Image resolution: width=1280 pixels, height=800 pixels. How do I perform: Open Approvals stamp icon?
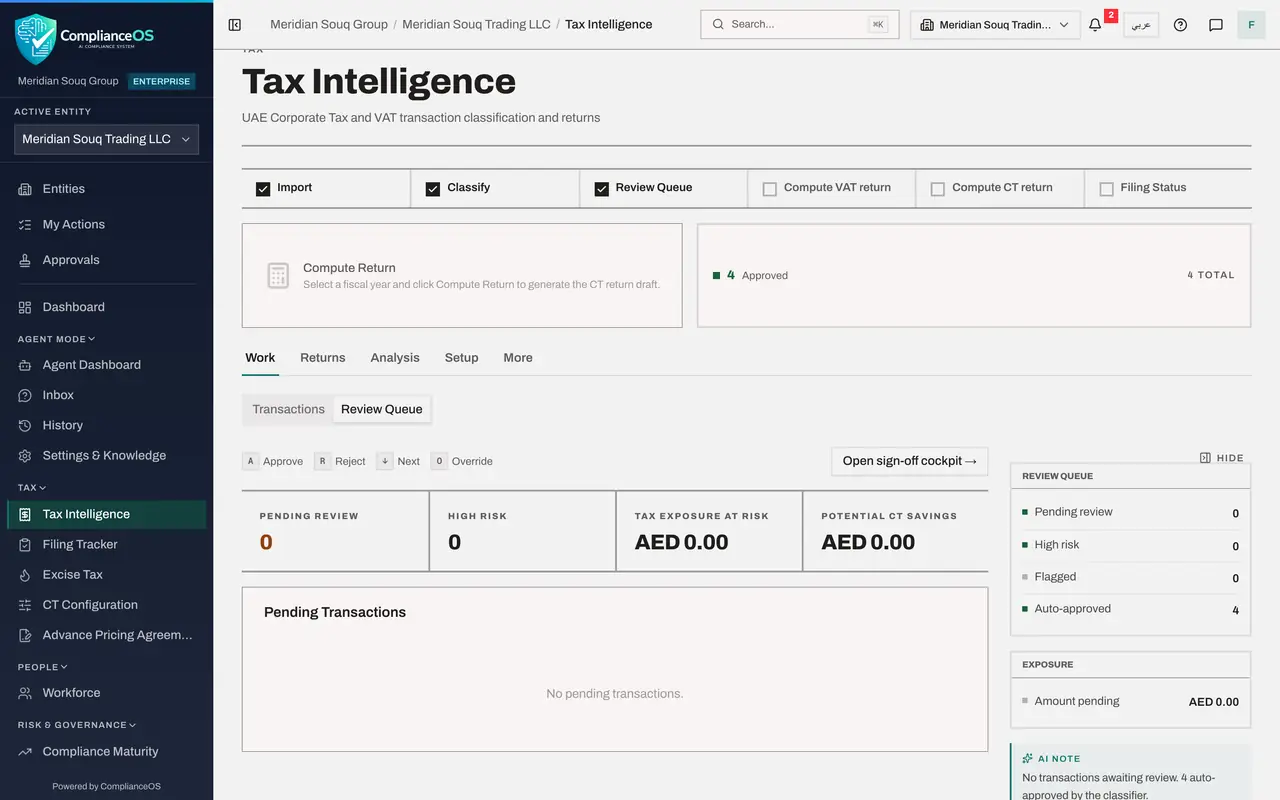[x=25, y=260]
